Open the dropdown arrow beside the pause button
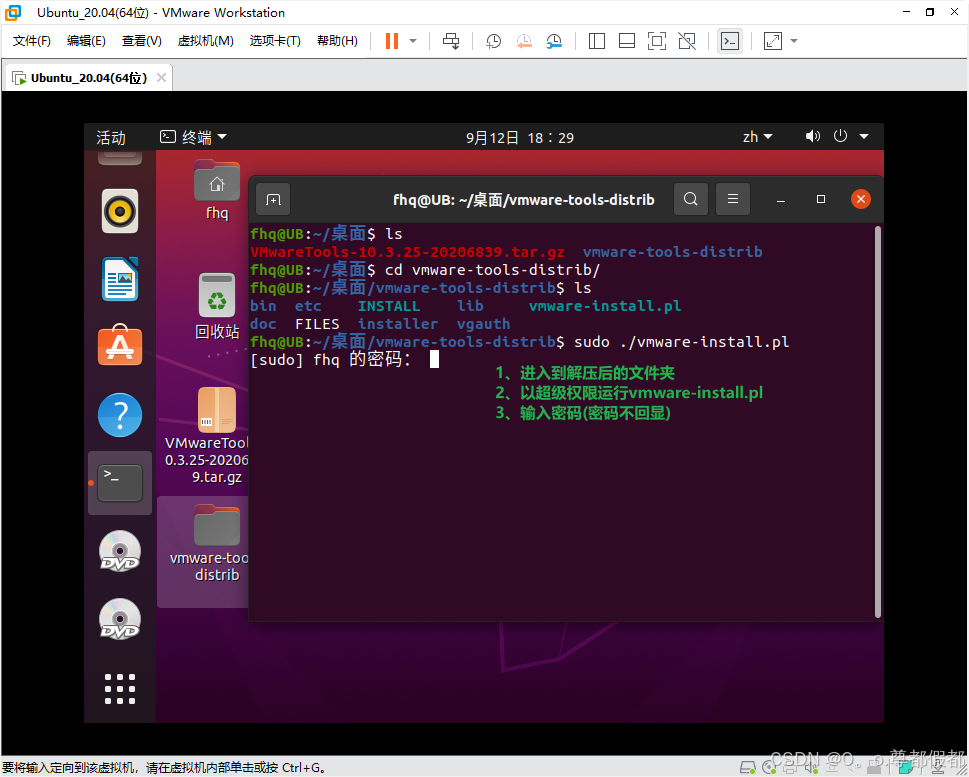969x777 pixels. (413, 41)
